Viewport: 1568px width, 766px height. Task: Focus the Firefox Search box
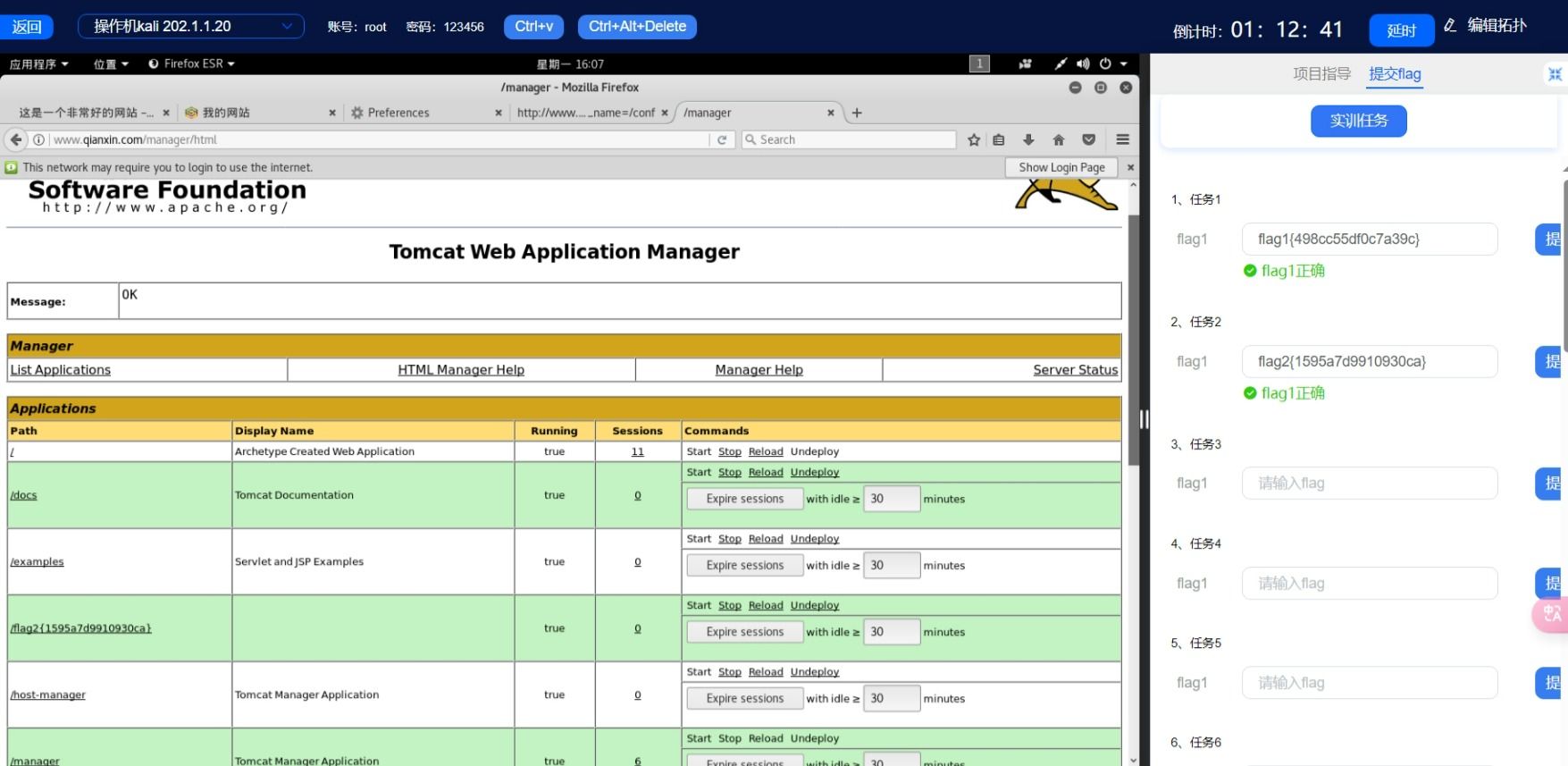pyautogui.click(x=849, y=139)
